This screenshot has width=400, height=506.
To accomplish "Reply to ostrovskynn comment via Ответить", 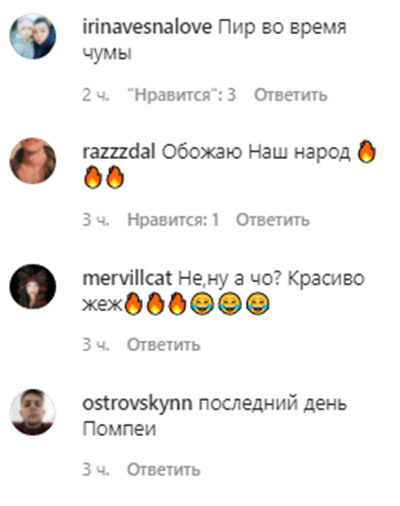I will click(x=164, y=470).
